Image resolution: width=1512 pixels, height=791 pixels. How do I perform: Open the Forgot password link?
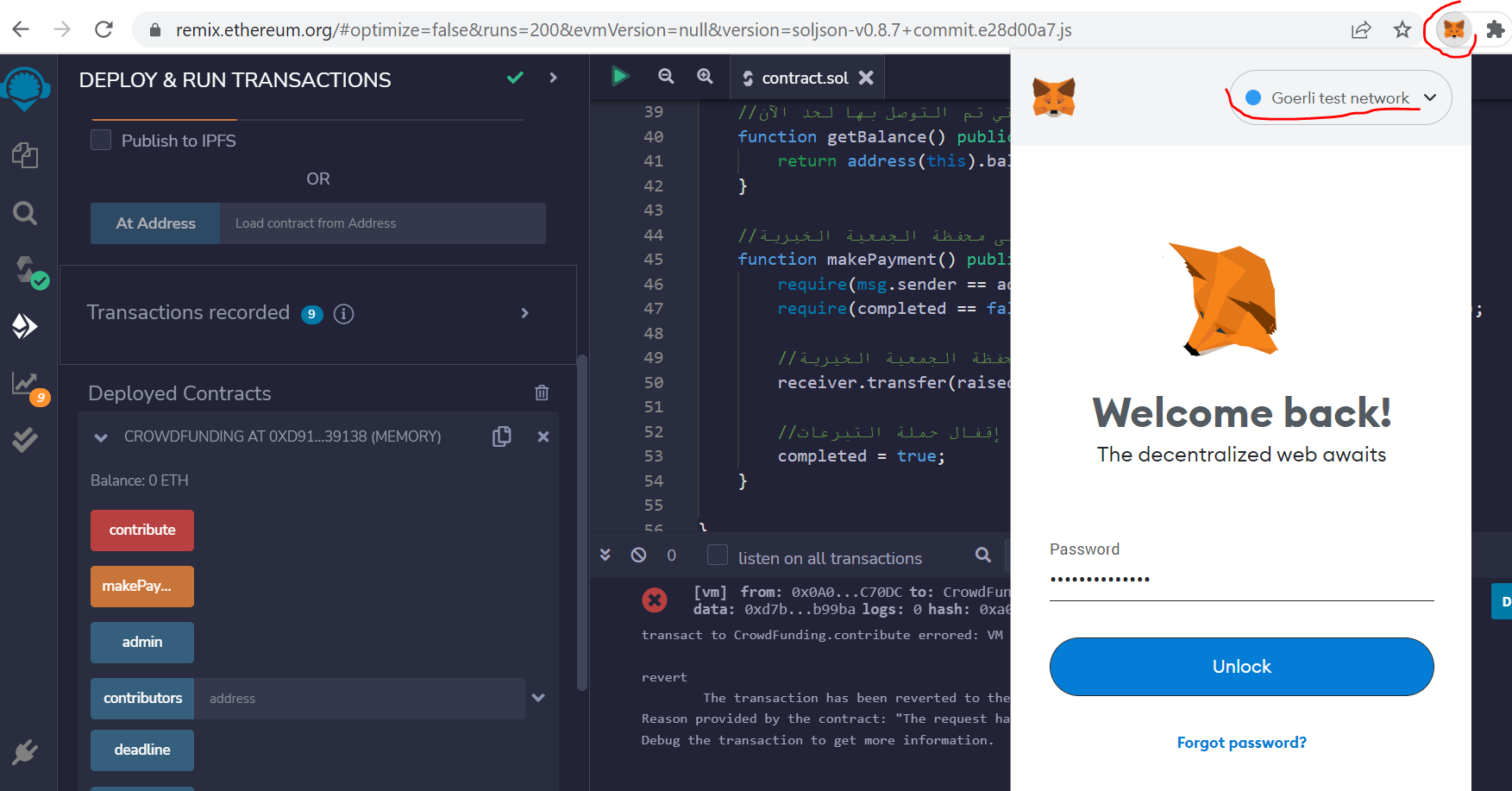(1241, 743)
